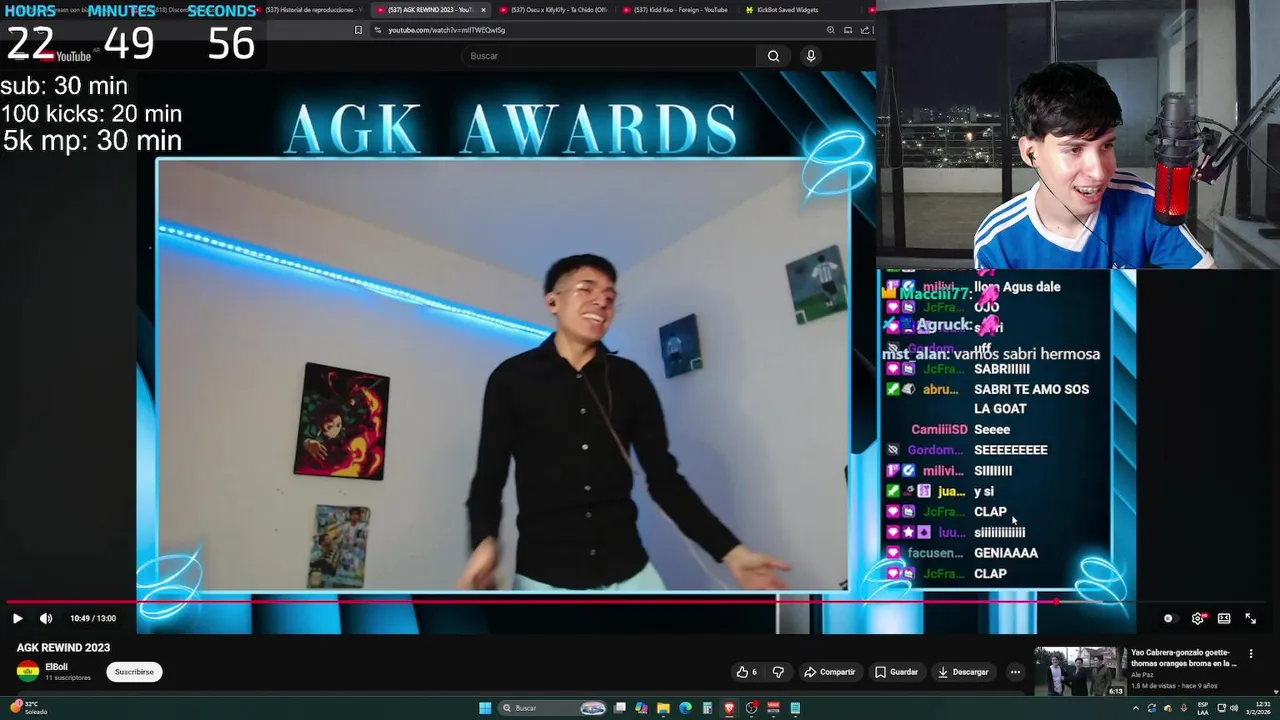Viewport: 1280px width, 720px height.
Task: Close the AGK REWIND 2023 tab
Action: 483,10
